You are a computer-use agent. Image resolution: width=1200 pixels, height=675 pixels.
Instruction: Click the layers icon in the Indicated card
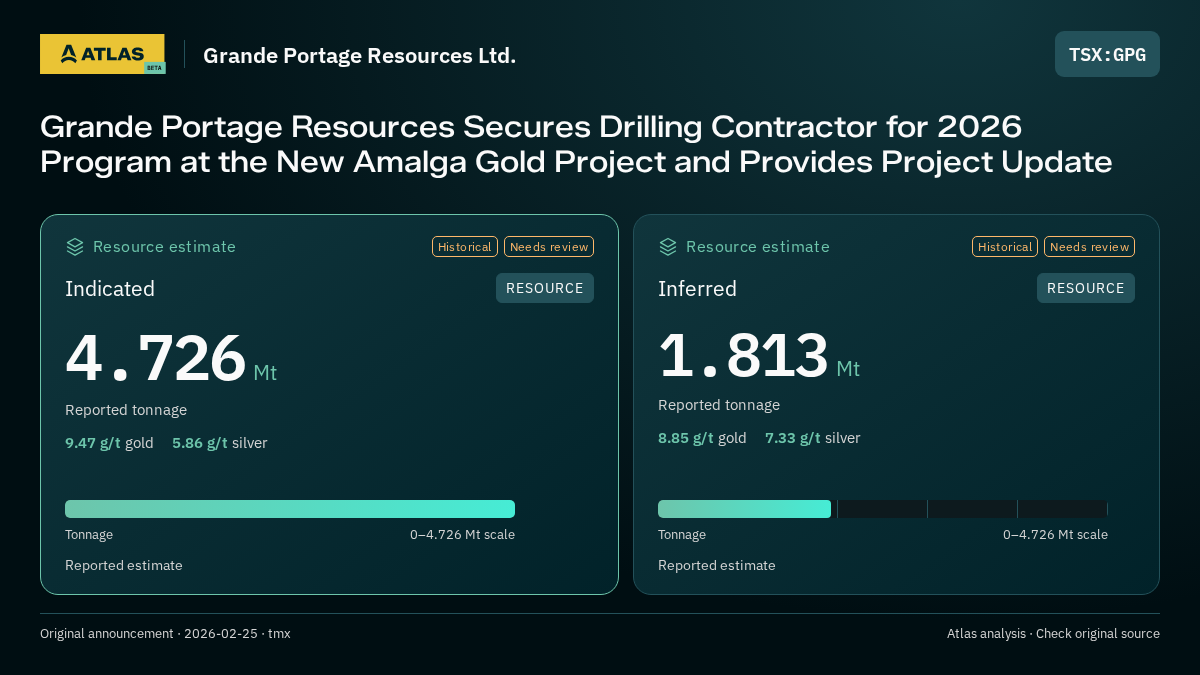click(x=75, y=246)
